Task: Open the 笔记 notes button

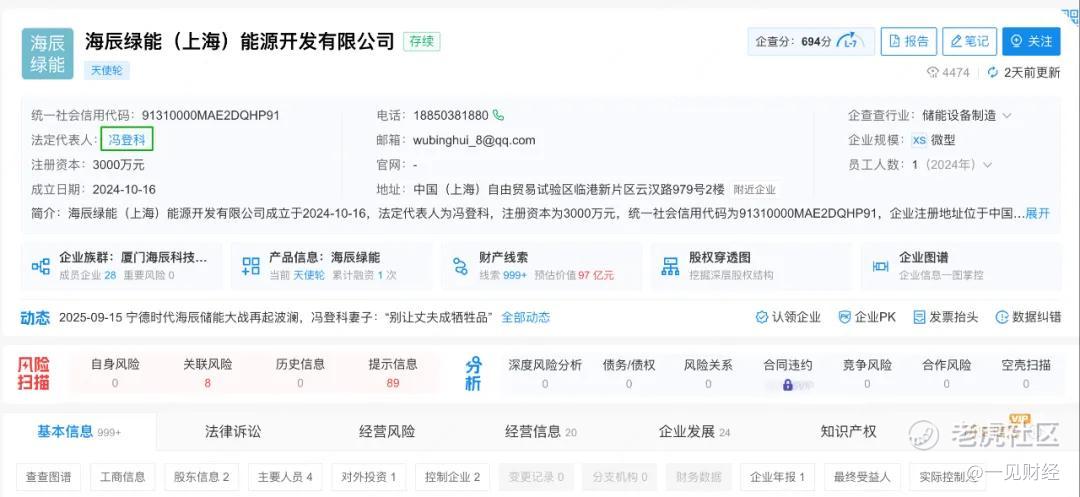Action: pos(969,41)
